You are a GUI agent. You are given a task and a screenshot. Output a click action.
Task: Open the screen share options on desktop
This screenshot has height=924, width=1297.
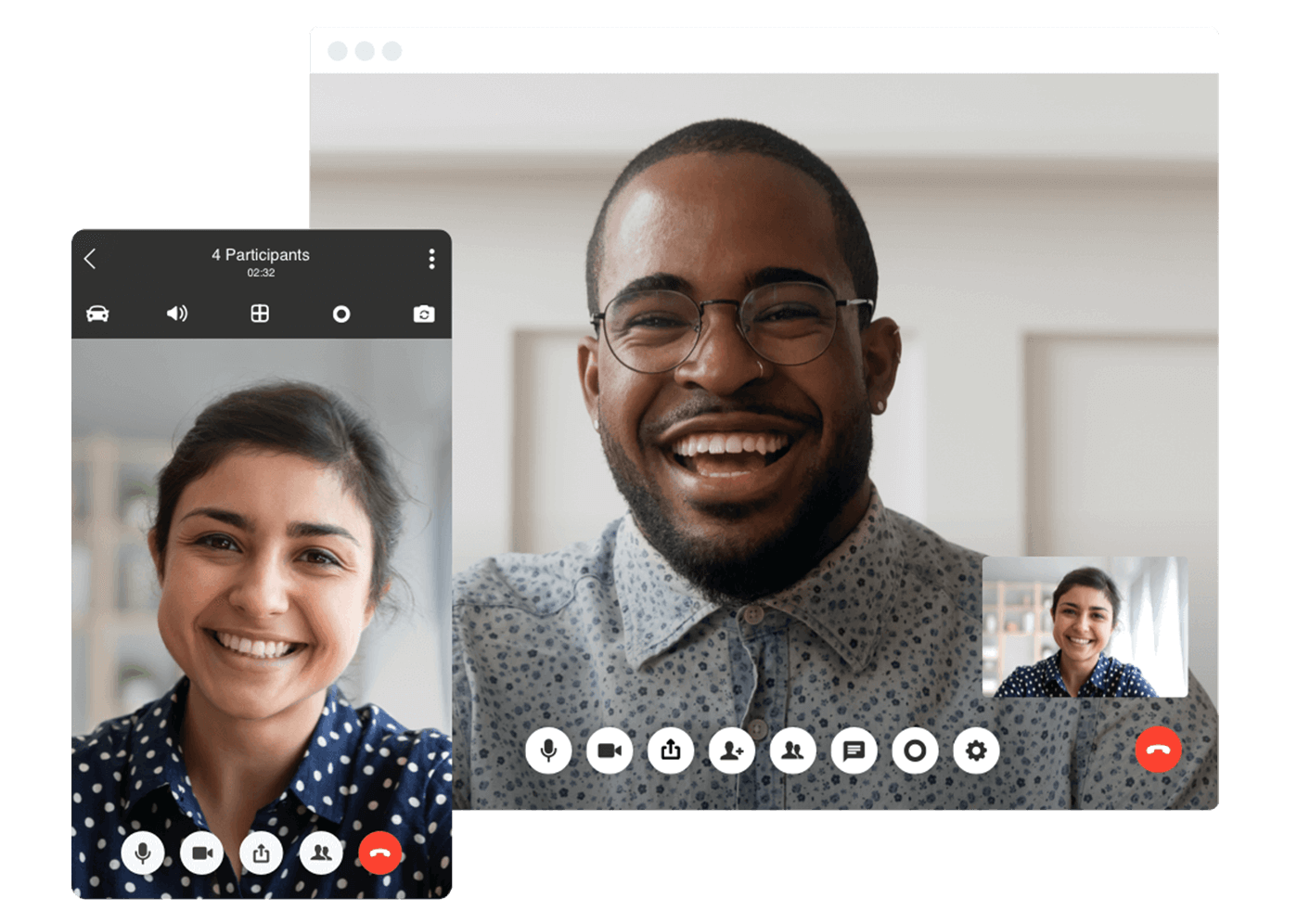[x=671, y=750]
